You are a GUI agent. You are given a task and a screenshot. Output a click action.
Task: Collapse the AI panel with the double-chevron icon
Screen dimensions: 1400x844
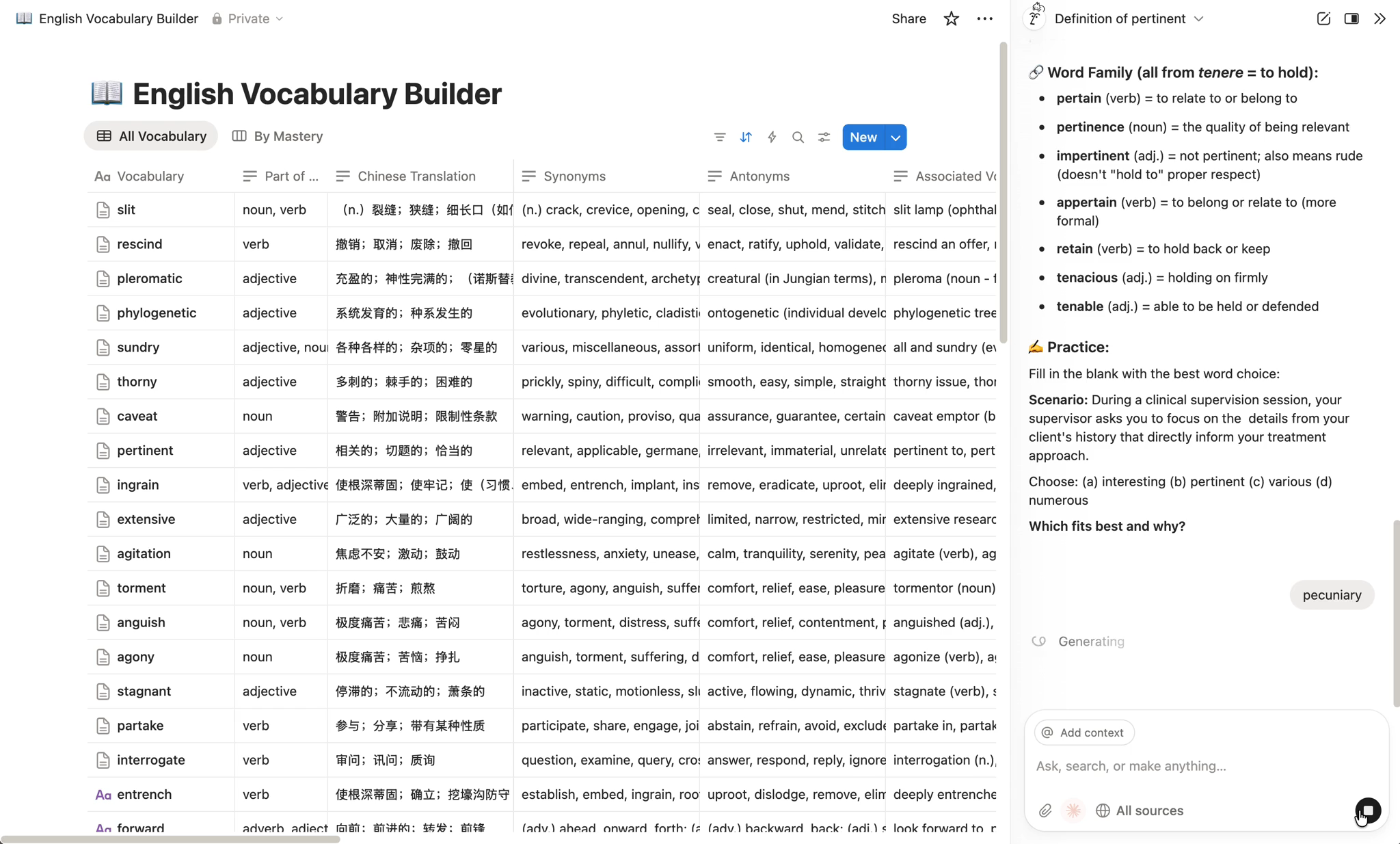[x=1380, y=18]
